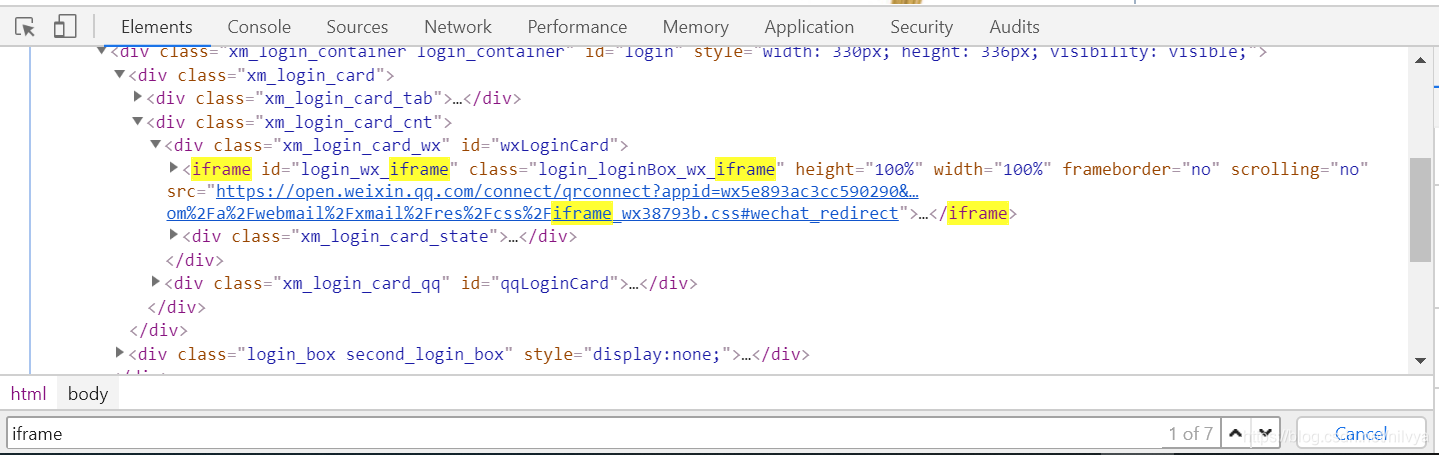Collapse the xm_login_container div node

(x=101, y=51)
